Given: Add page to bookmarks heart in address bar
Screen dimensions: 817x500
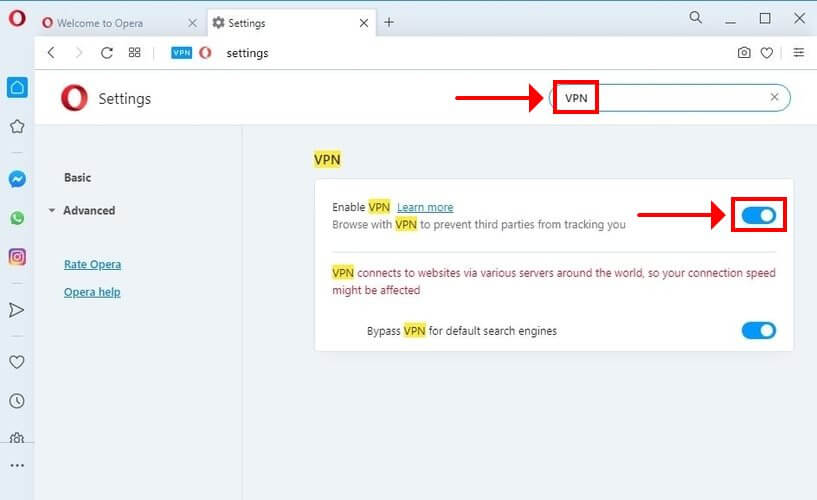Looking at the screenshot, I should pyautogui.click(x=766, y=53).
